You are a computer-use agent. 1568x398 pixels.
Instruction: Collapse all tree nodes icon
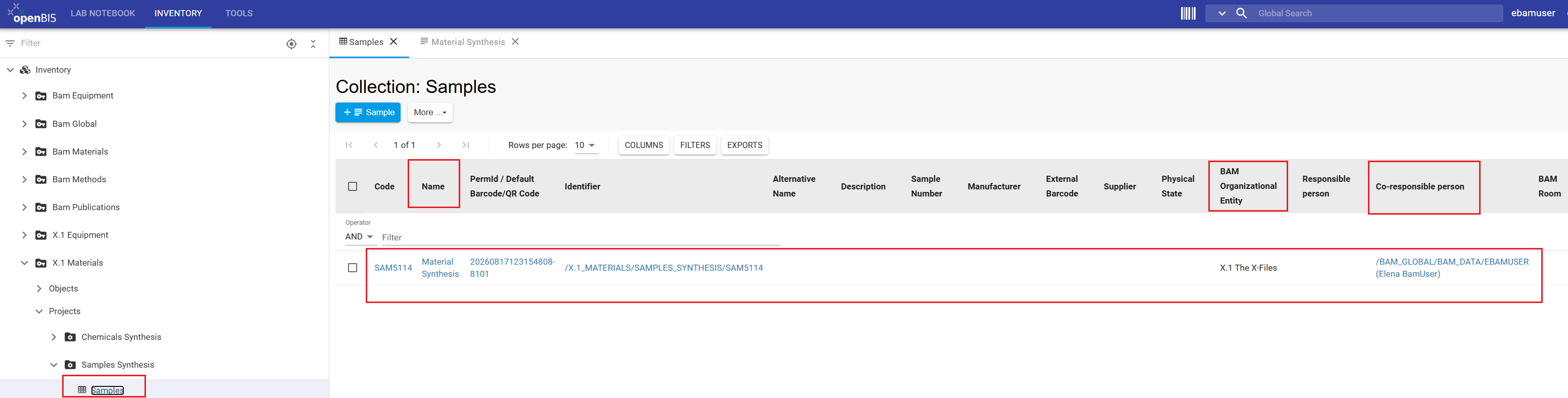click(313, 44)
